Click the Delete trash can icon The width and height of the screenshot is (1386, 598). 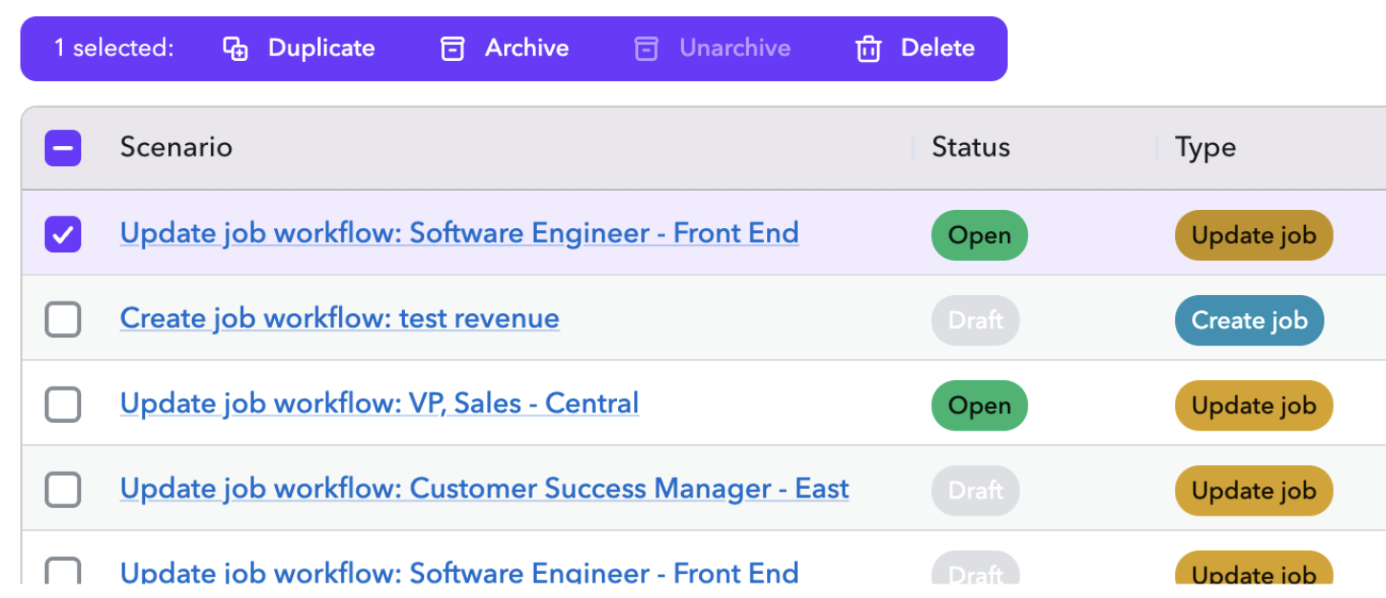[868, 49]
